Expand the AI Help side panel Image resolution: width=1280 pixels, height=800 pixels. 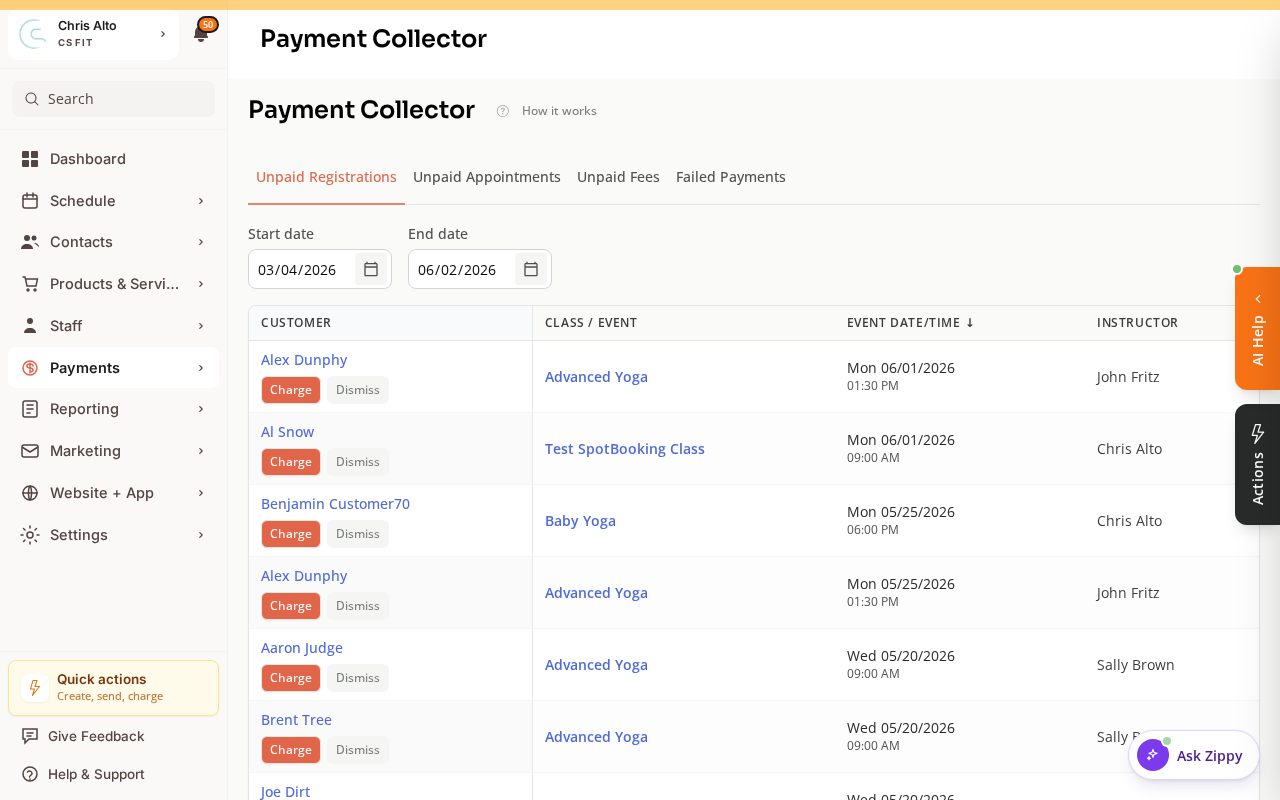coord(1258,329)
